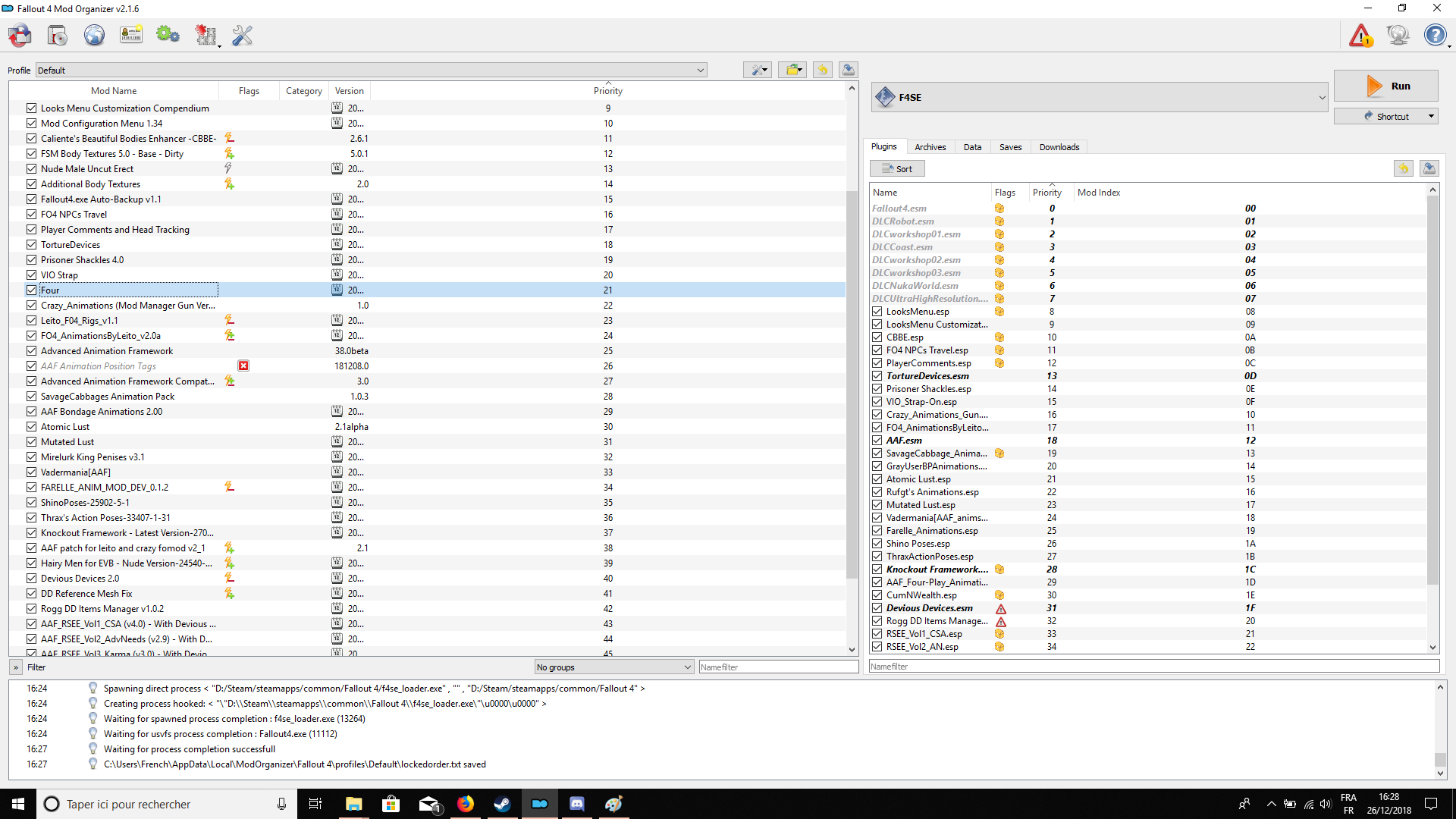Uncheck Mod Configuration Menu 1.34 mod
Image resolution: width=1456 pixels, height=819 pixels.
[x=31, y=124]
